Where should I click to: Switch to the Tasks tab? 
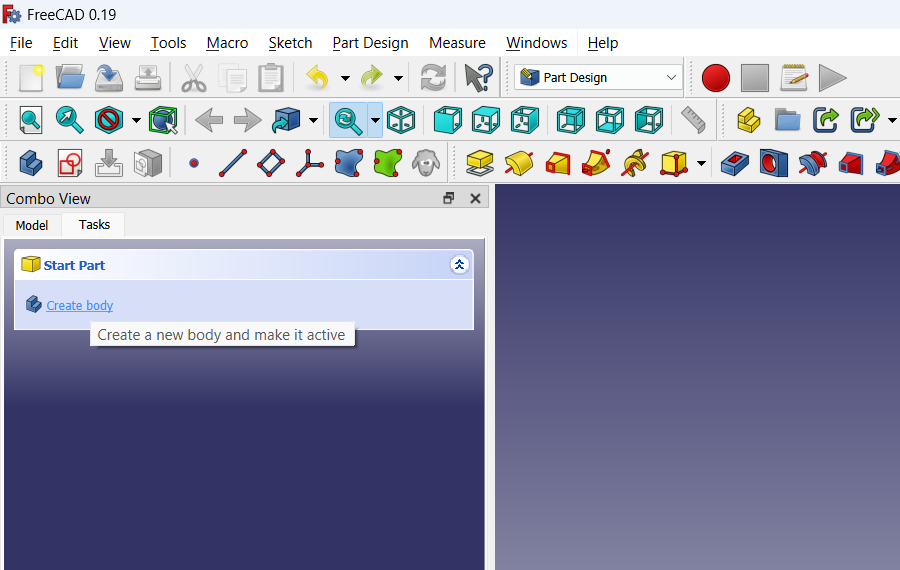pyautogui.click(x=94, y=224)
